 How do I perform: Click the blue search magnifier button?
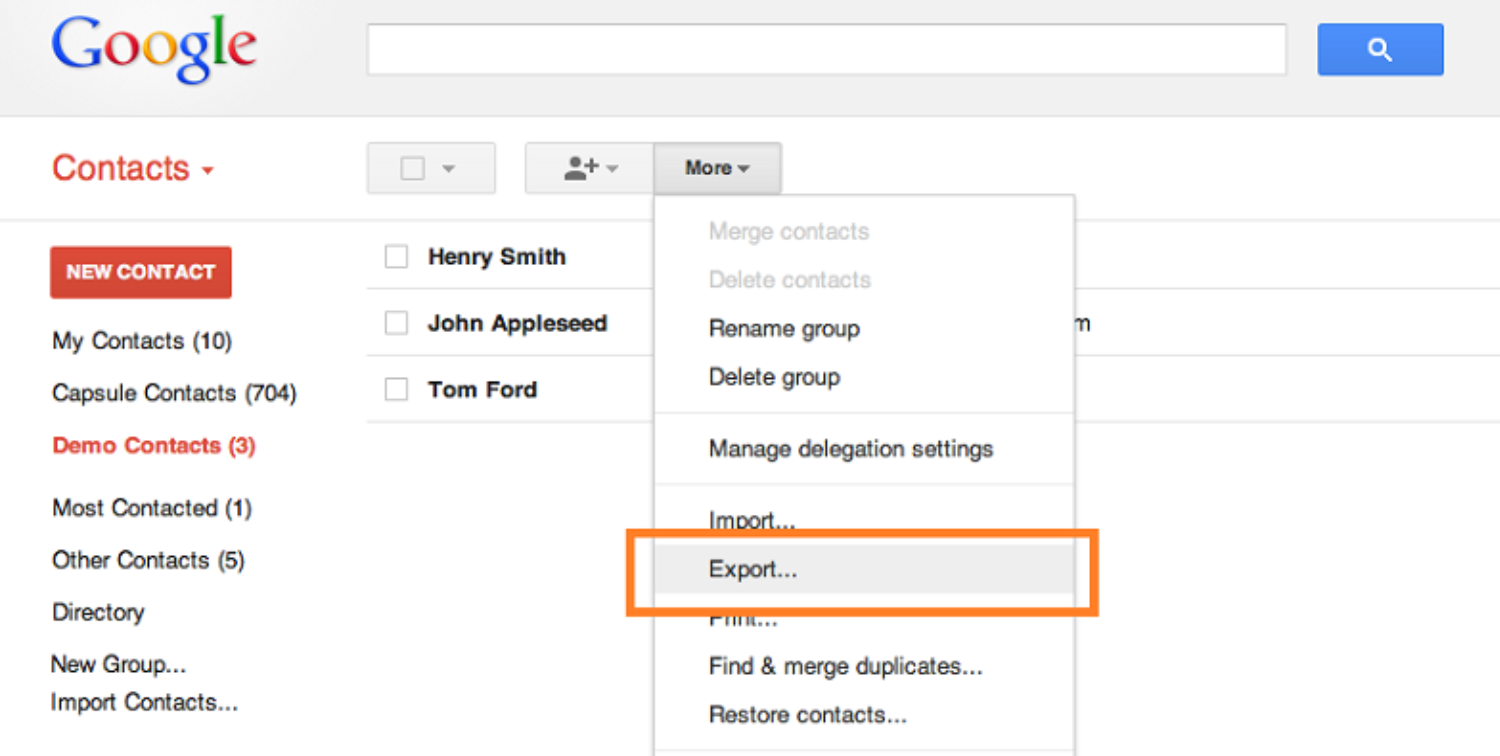1380,49
